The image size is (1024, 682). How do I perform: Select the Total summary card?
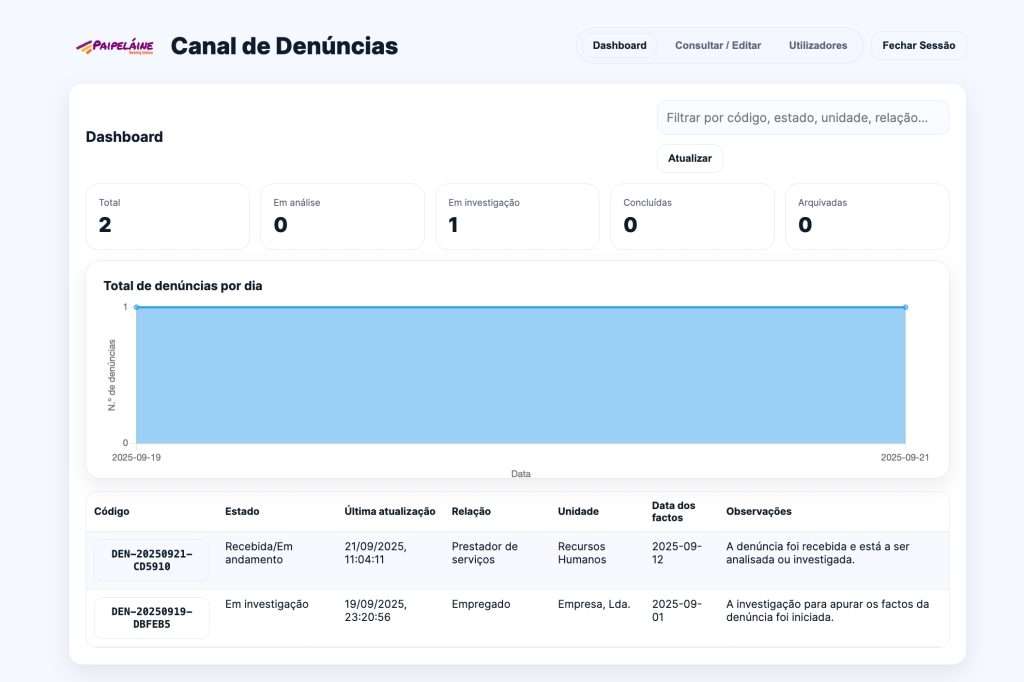[x=167, y=216]
